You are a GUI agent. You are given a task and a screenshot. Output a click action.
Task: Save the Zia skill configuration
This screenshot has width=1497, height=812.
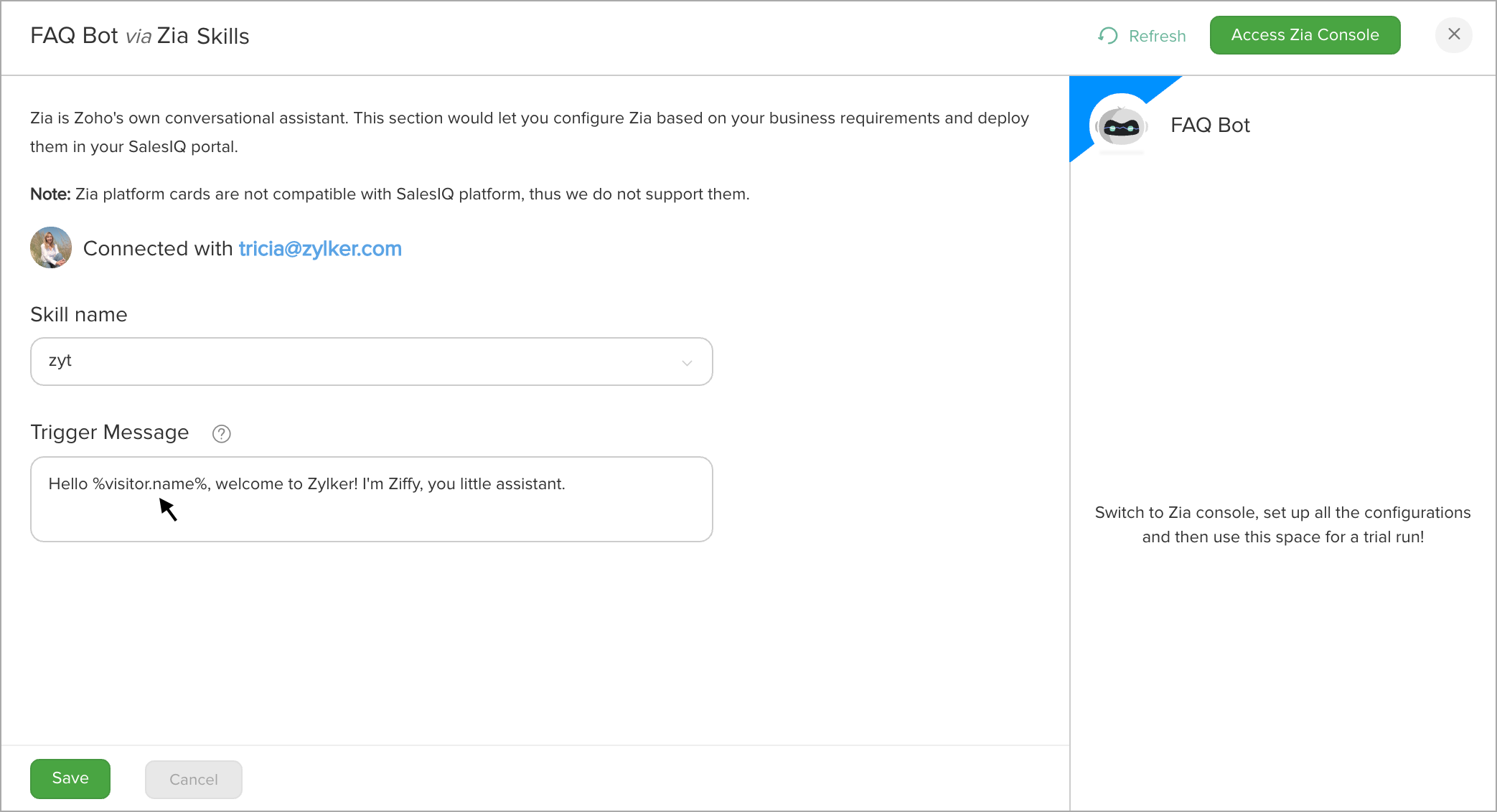[x=70, y=778]
